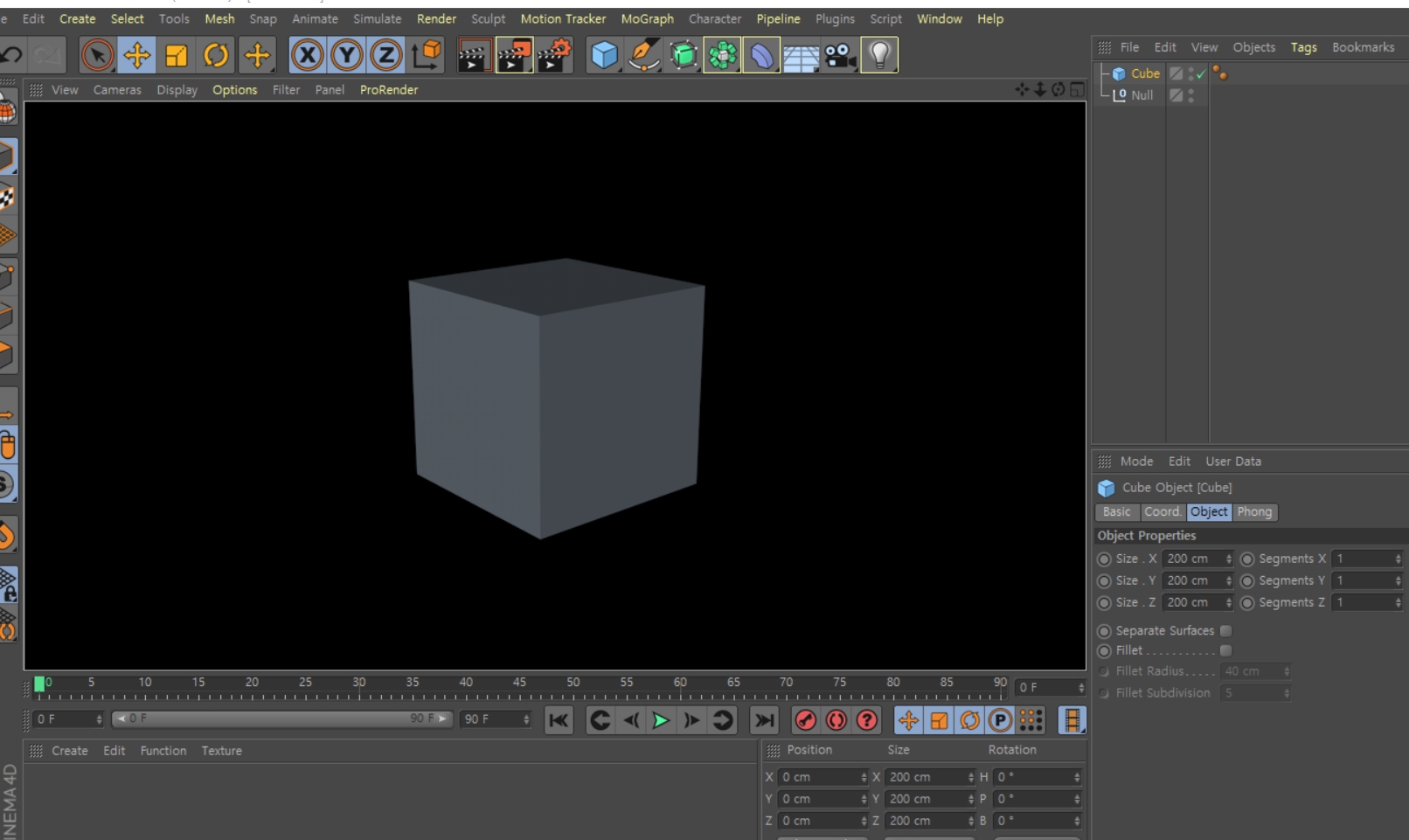Render the active view
The height and width of the screenshot is (840, 1409).
pyautogui.click(x=473, y=56)
